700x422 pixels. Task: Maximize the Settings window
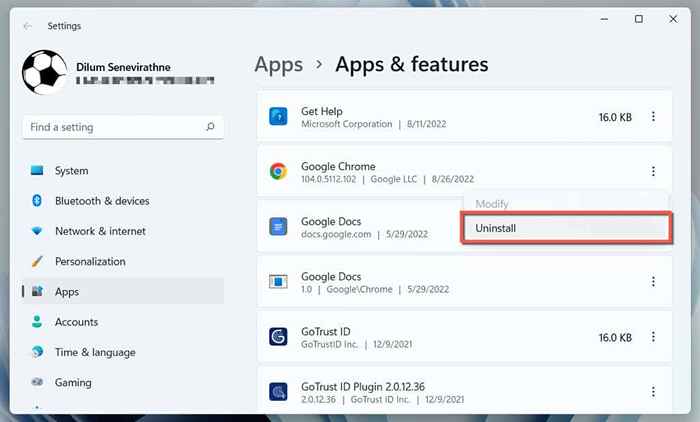coord(639,19)
